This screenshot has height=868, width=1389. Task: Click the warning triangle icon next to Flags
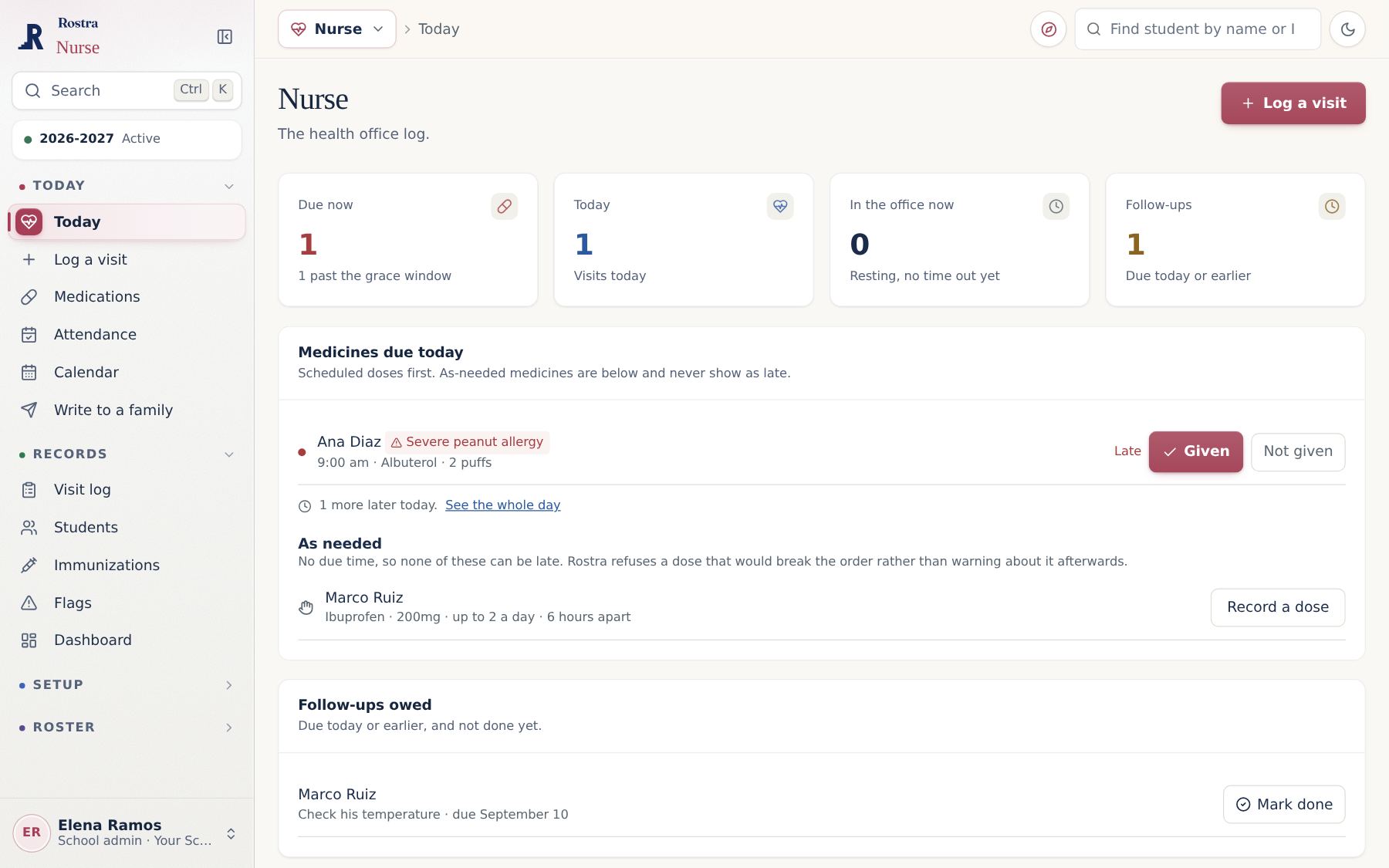click(29, 603)
